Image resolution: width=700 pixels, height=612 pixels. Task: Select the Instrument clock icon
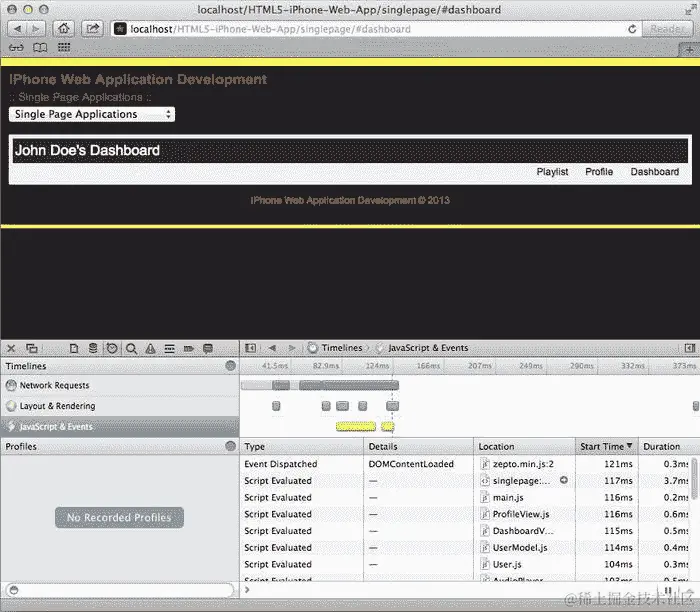coord(112,348)
